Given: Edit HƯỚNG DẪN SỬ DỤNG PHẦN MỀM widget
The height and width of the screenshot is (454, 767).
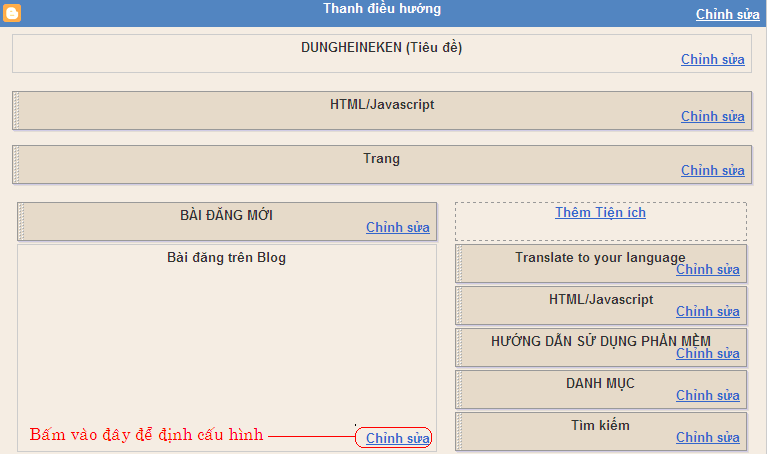Looking at the screenshot, I should (x=708, y=354).
